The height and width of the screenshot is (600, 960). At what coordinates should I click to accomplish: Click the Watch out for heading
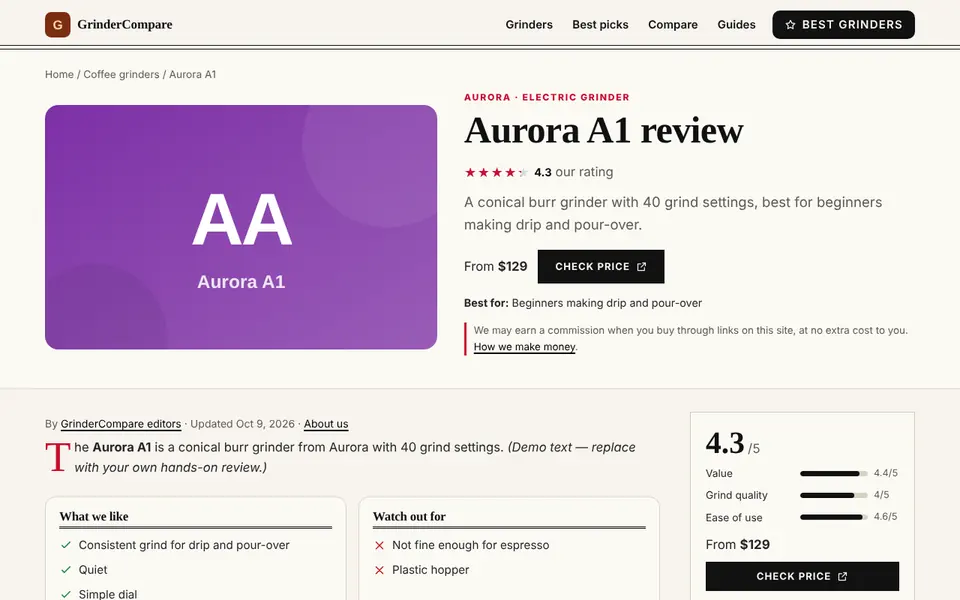pos(409,516)
